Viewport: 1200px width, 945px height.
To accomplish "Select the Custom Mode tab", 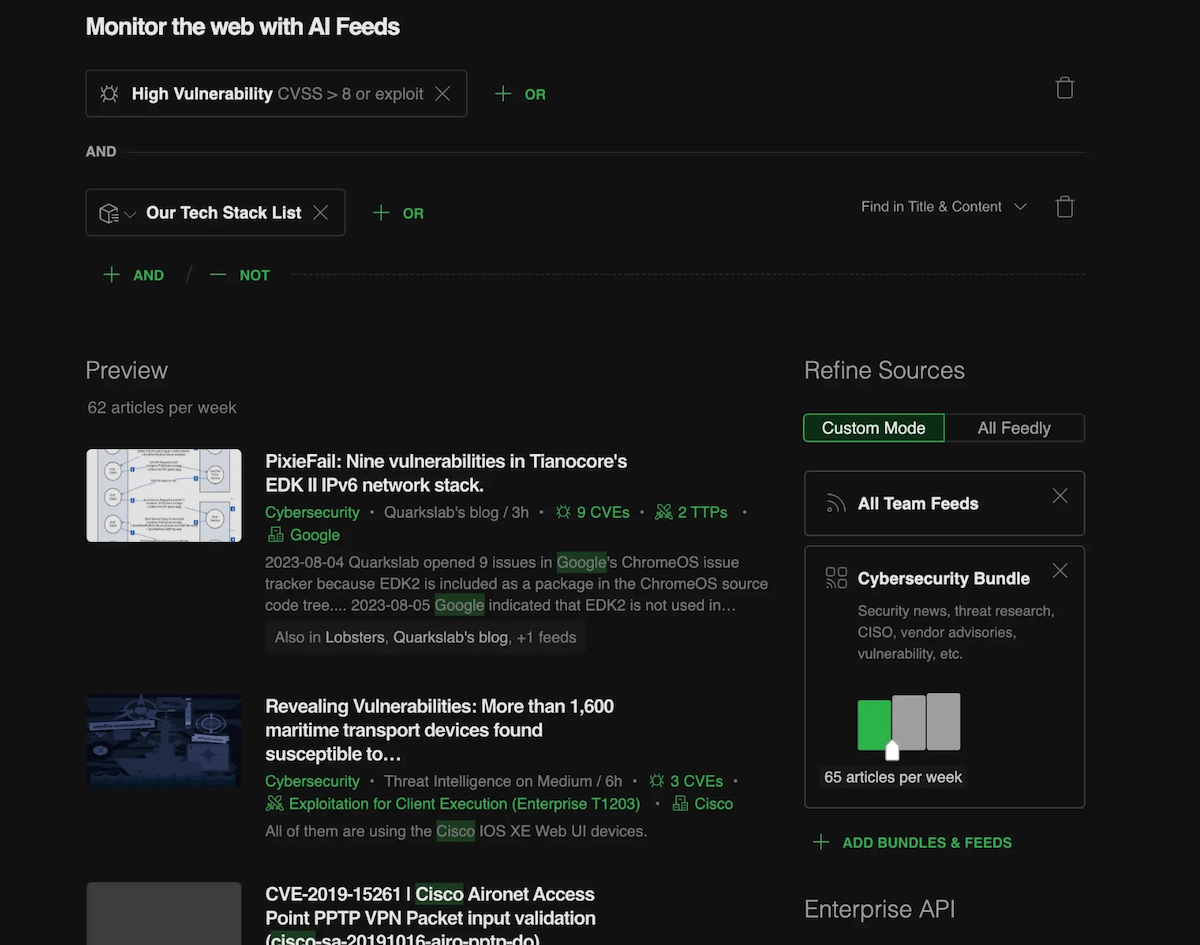I will (873, 427).
